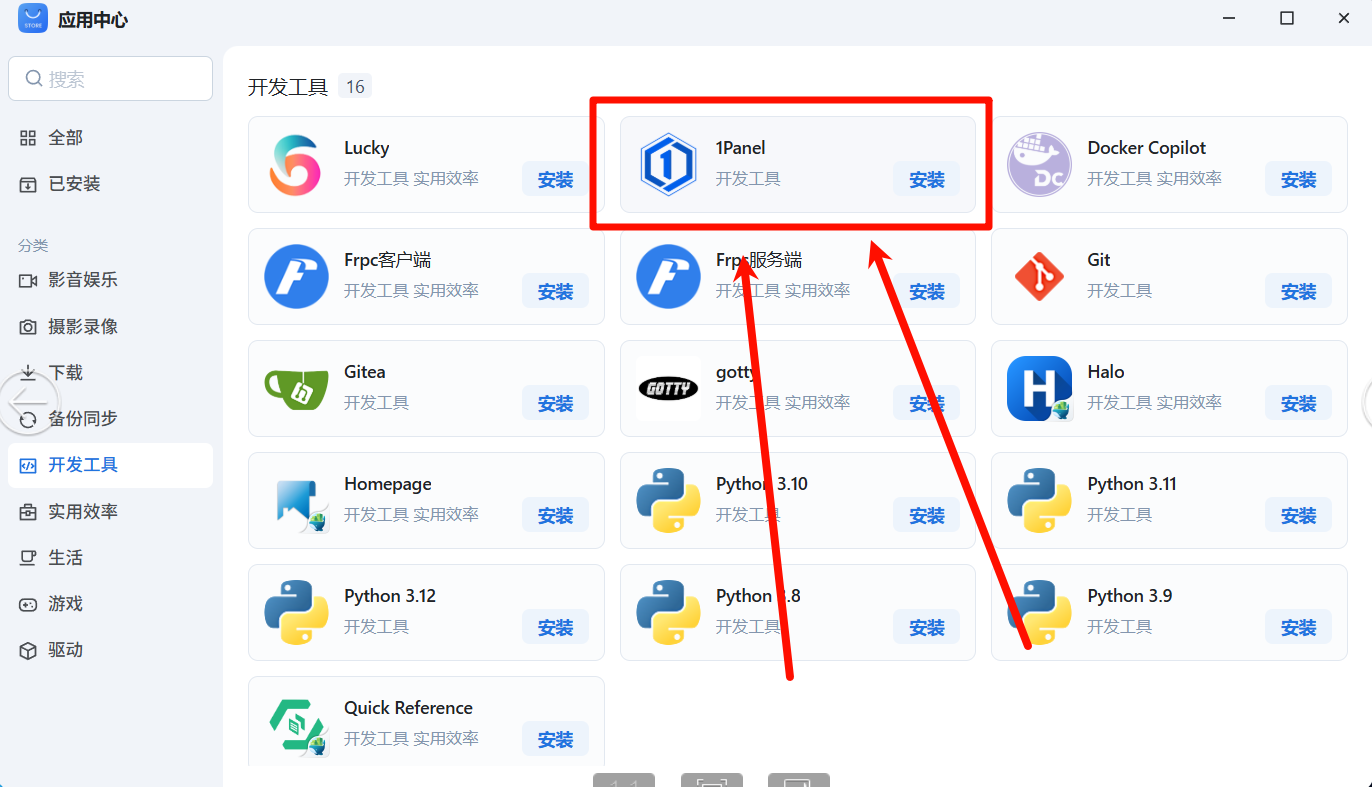Image resolution: width=1372 pixels, height=787 pixels.
Task: Click the 应用中心 store logo icon
Action: pos(33,19)
